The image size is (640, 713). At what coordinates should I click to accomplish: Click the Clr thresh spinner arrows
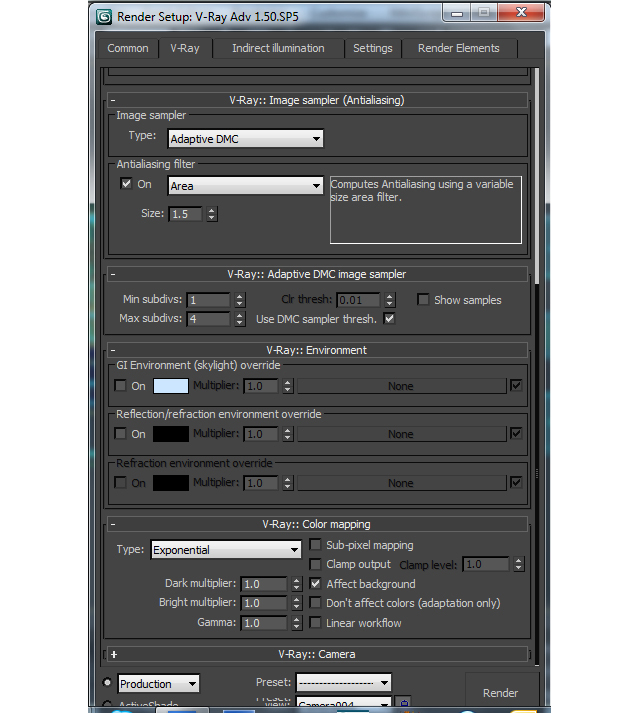click(x=389, y=300)
